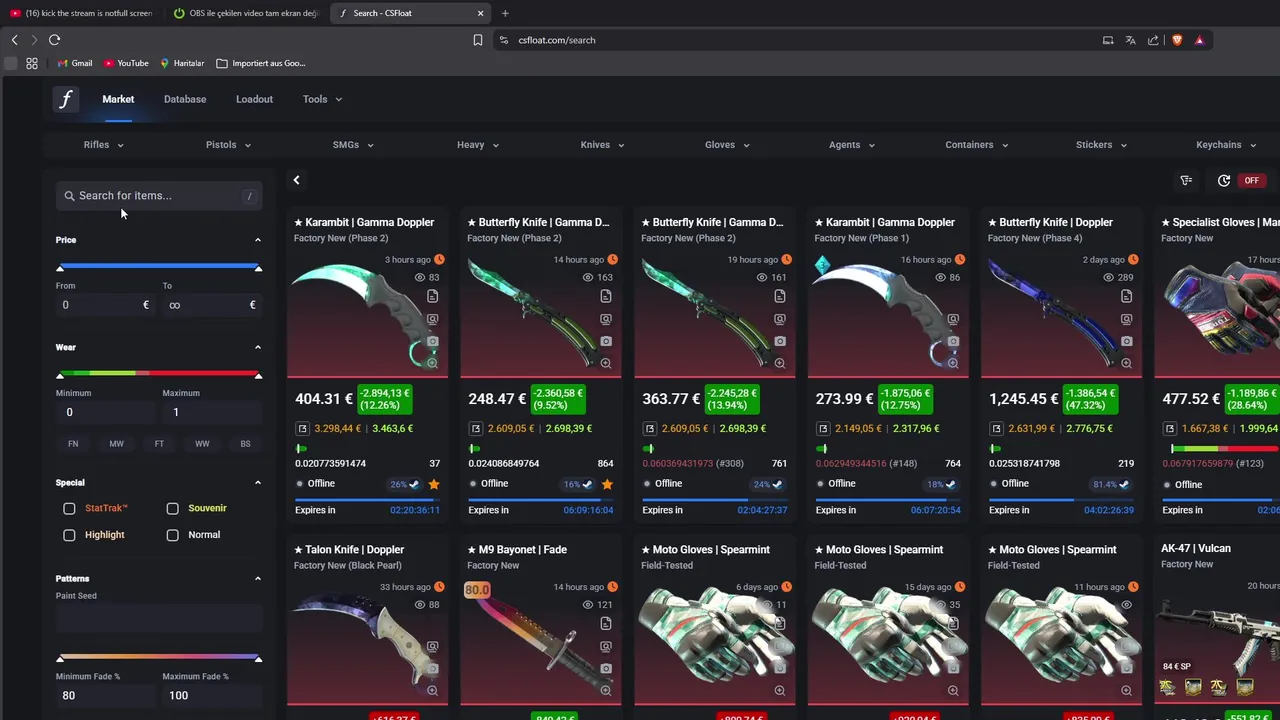Click favorite star on 404.31 € Karambit
Image resolution: width=1280 pixels, height=720 pixels.
click(434, 485)
